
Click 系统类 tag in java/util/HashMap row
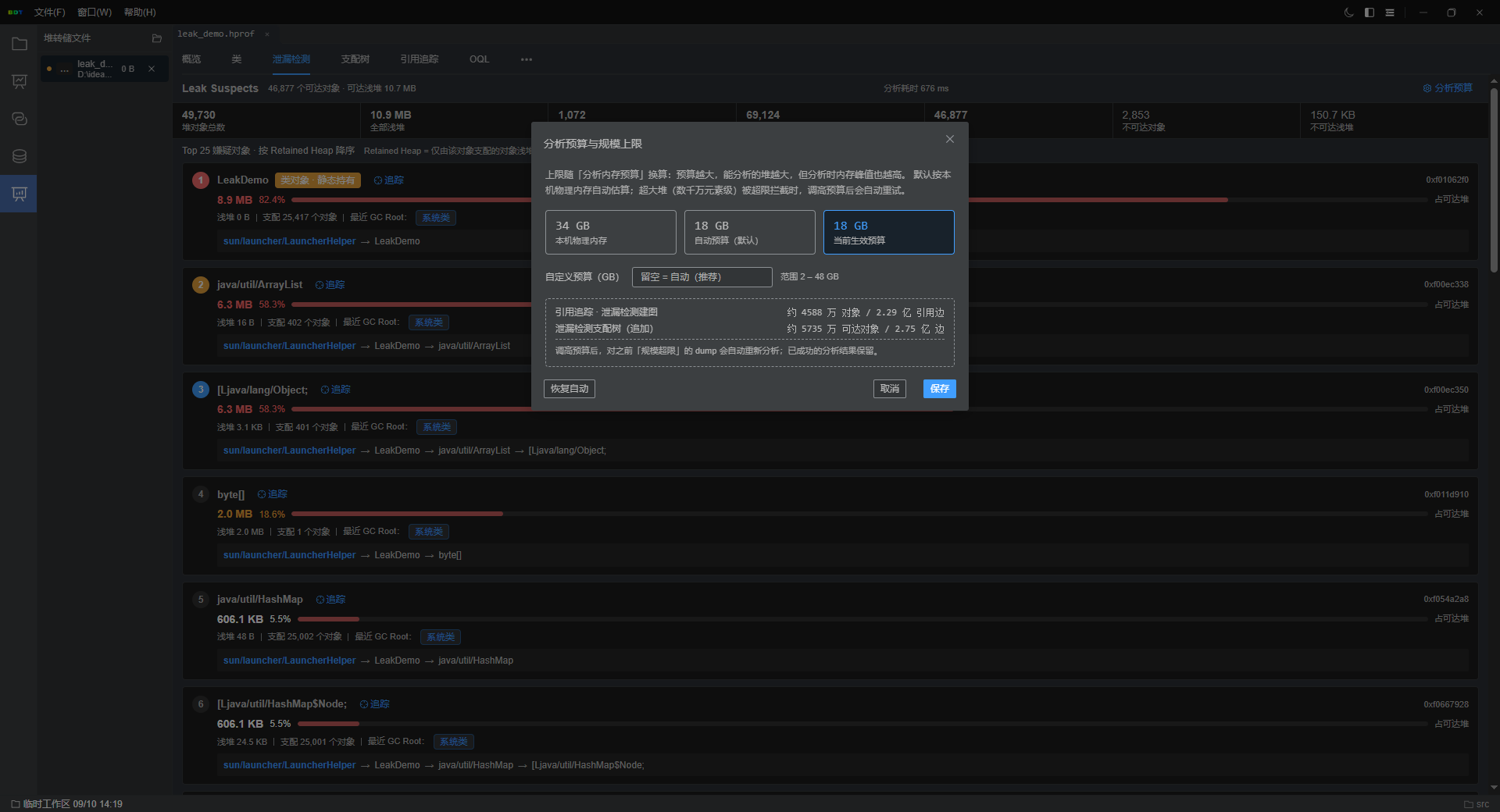[441, 637]
